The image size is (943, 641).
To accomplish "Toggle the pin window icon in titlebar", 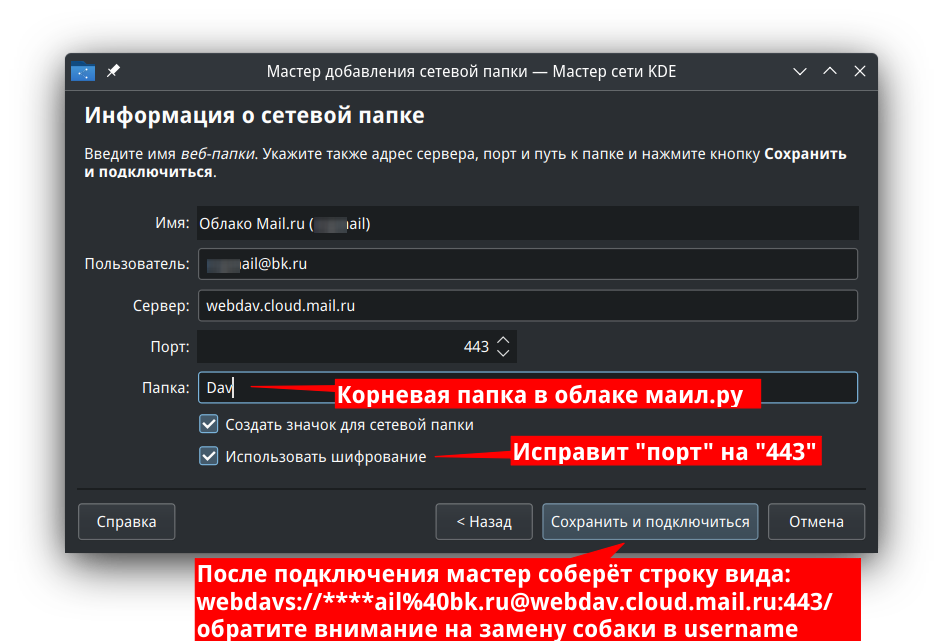I will click(114, 71).
